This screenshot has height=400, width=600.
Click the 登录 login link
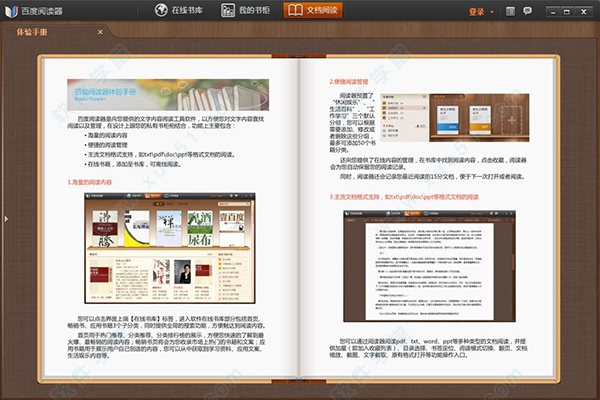(x=476, y=12)
